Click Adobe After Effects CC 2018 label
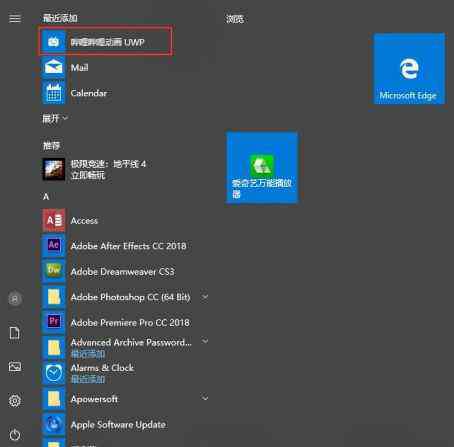The width and height of the screenshot is (454, 447). tap(128, 246)
